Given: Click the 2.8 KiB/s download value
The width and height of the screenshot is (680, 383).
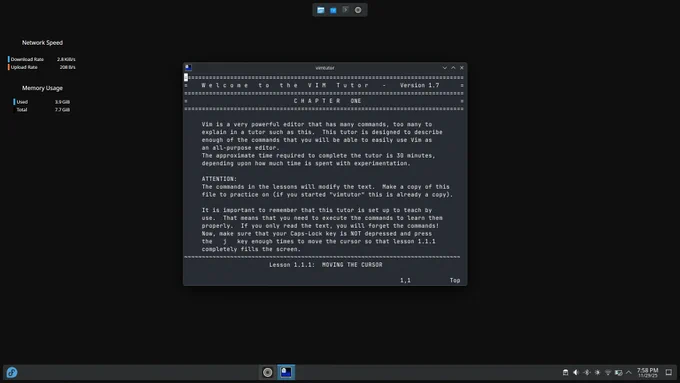Looking at the screenshot, I should click(66, 59).
